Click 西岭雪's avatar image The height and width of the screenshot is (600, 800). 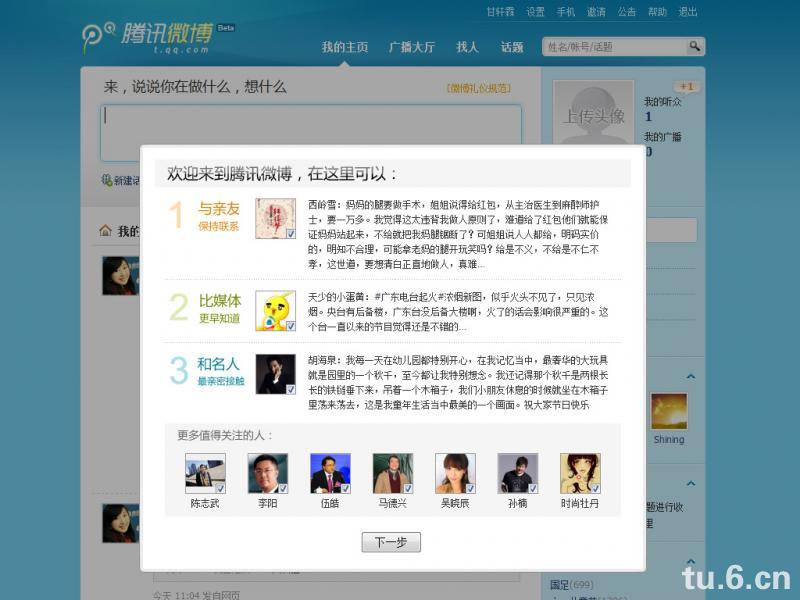coord(275,218)
